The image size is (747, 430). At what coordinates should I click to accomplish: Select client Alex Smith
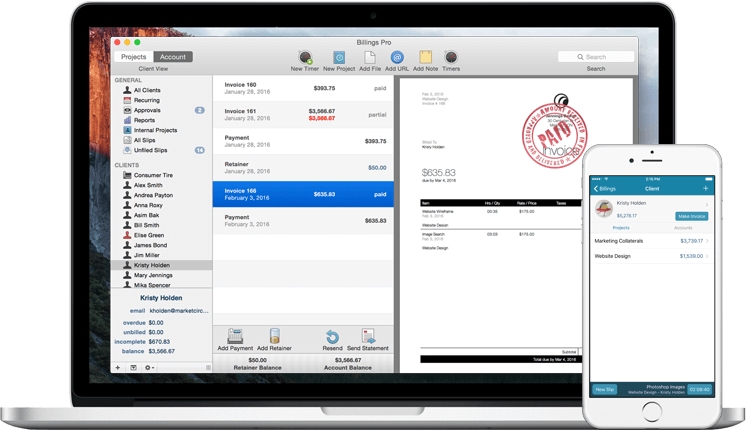point(148,185)
